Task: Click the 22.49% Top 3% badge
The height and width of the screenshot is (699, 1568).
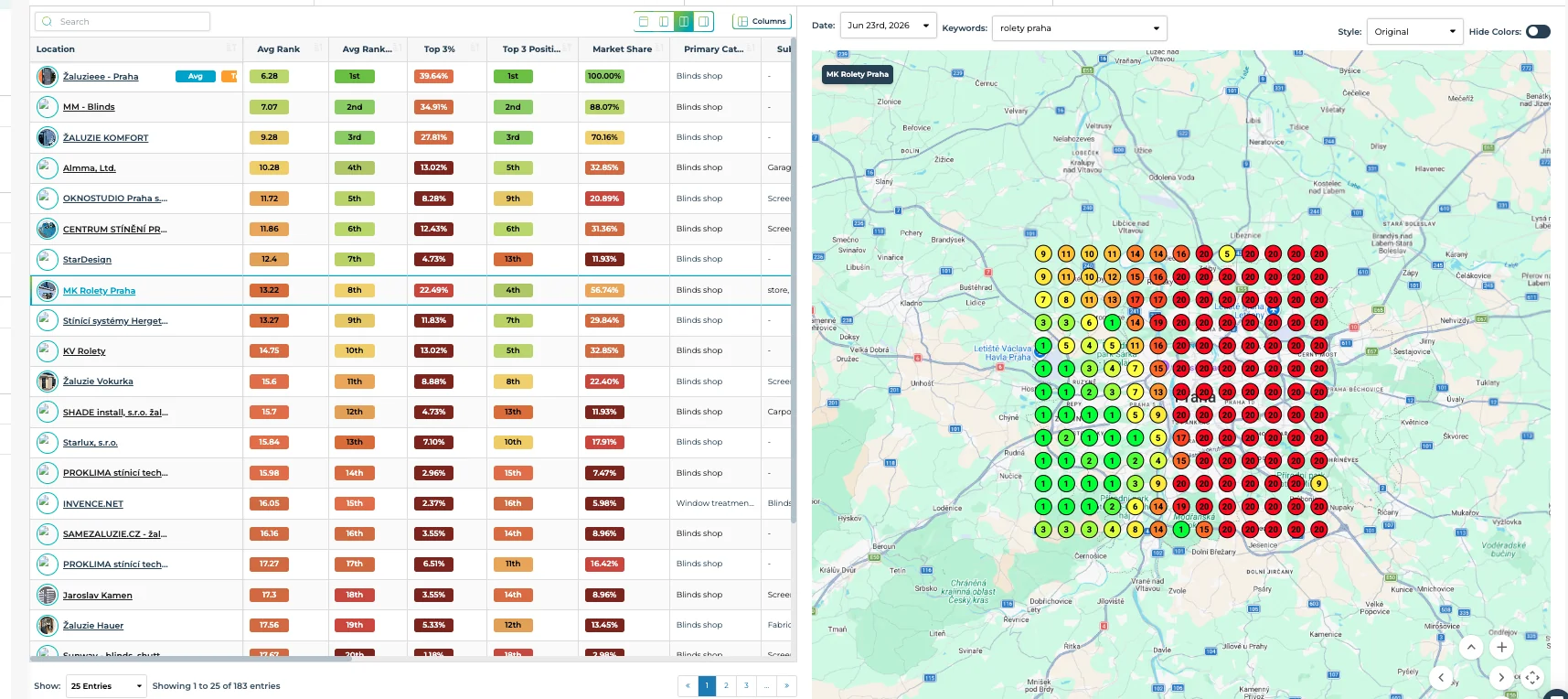Action: click(433, 290)
